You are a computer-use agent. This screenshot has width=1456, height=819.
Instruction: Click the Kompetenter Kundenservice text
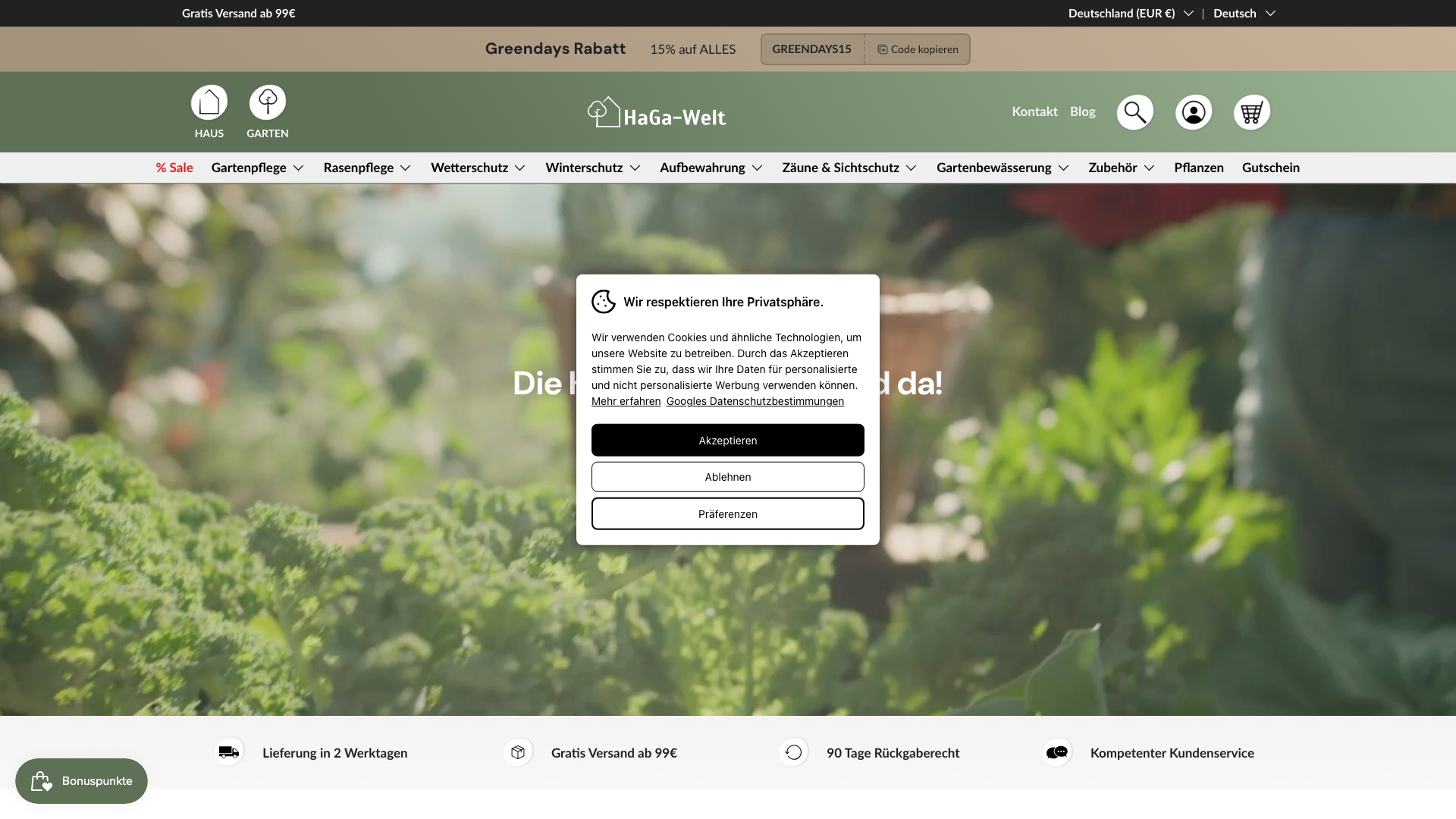(1172, 753)
